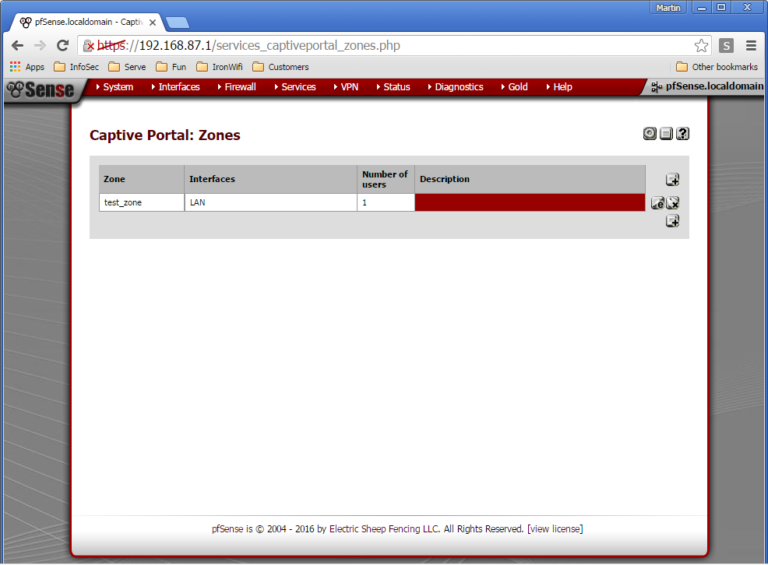Bookmark this page with the star icon
Image resolution: width=768 pixels, height=565 pixels.
tap(701, 45)
